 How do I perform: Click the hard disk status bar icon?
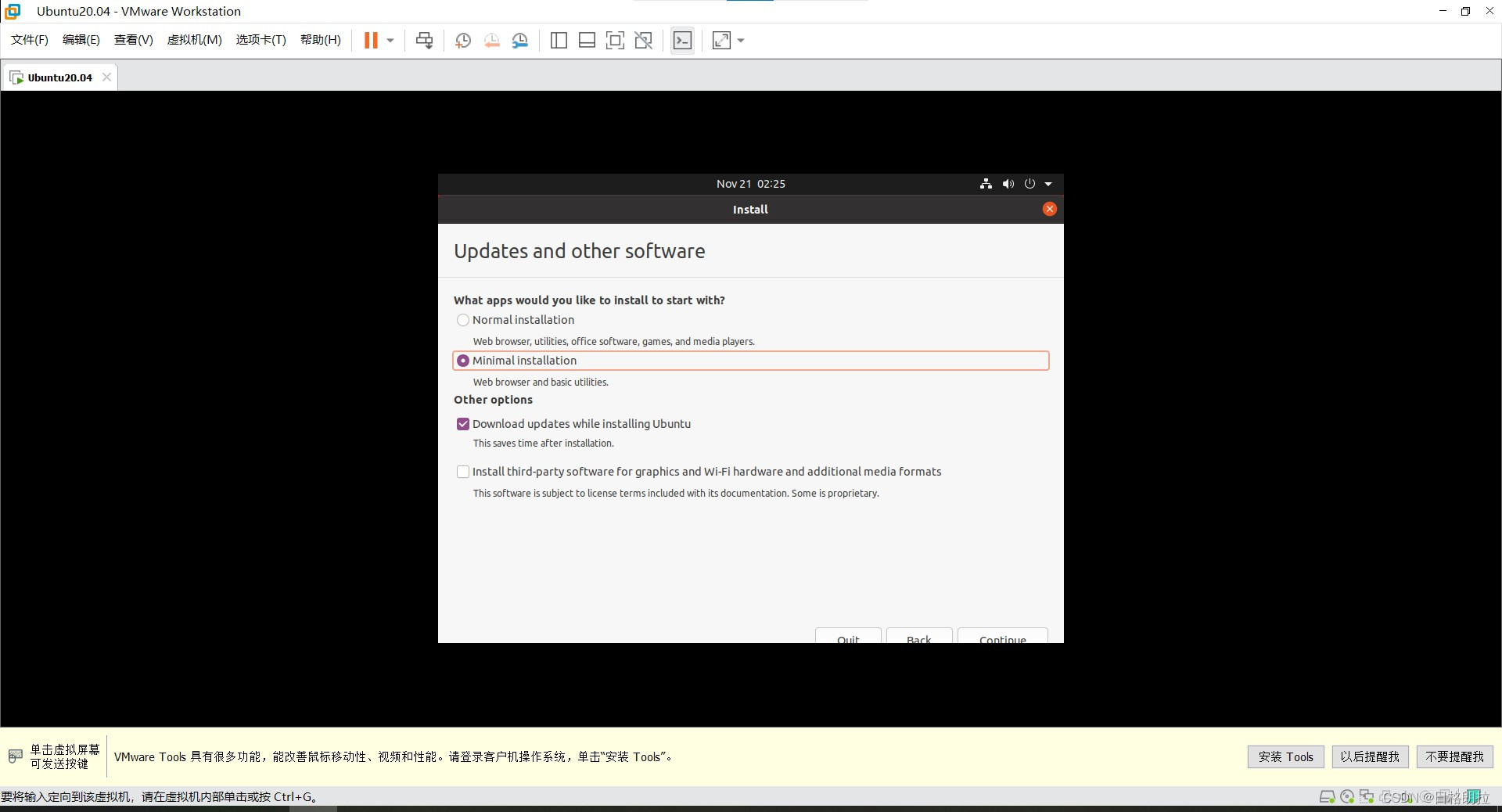[1327, 796]
